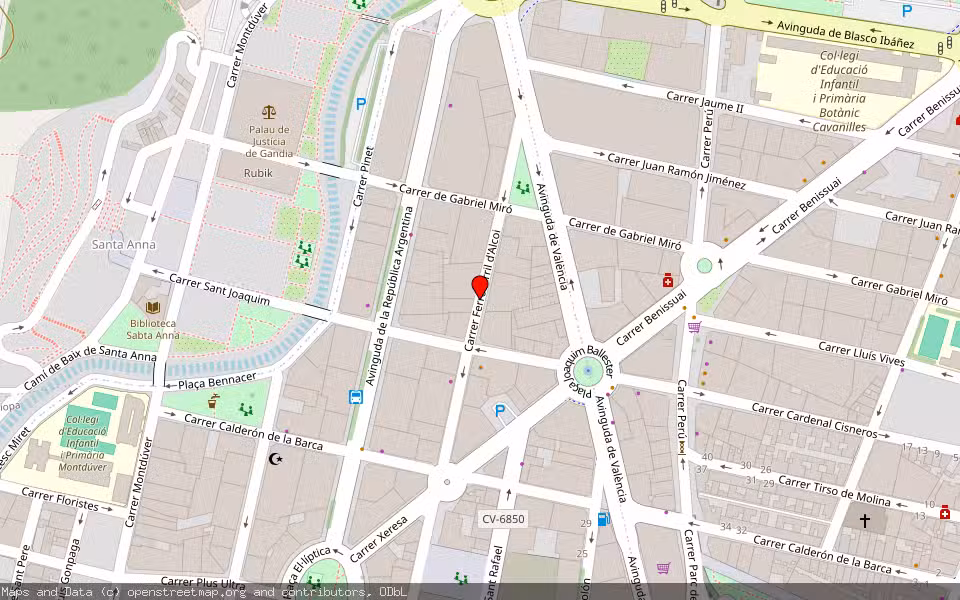Select the playground icon in Plaça Bennacer park
This screenshot has width=960, height=600.
click(246, 408)
